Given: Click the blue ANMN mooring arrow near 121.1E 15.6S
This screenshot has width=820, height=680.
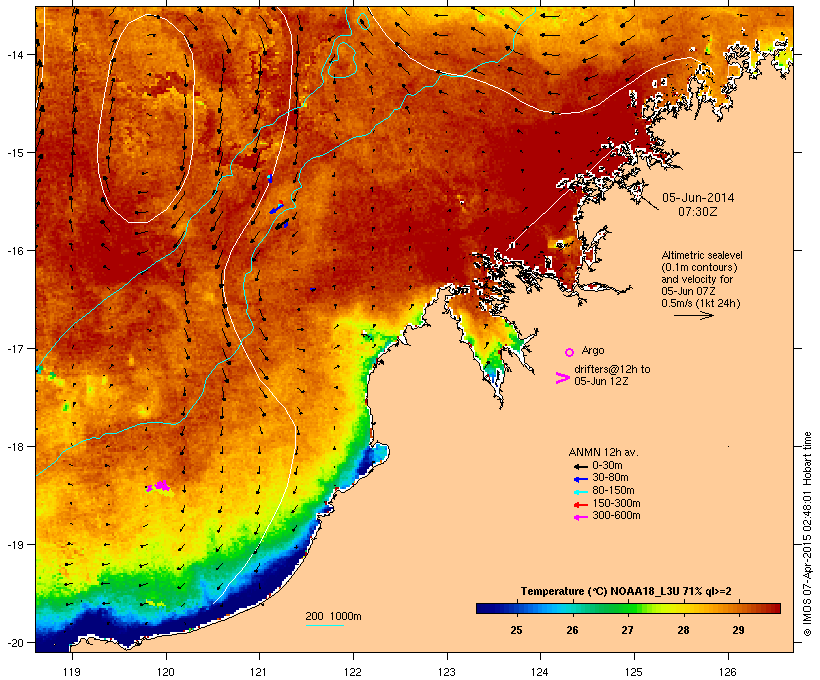Looking at the screenshot, I should (276, 209).
